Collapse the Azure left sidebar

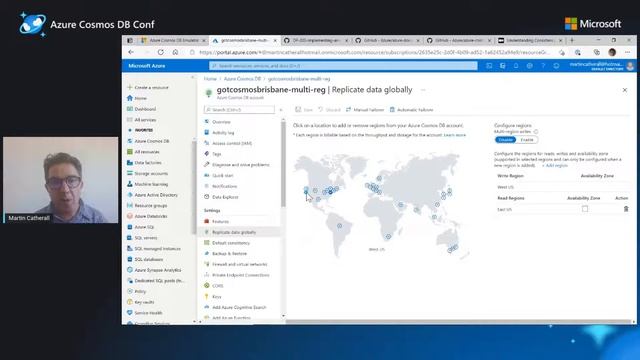coord(193,78)
